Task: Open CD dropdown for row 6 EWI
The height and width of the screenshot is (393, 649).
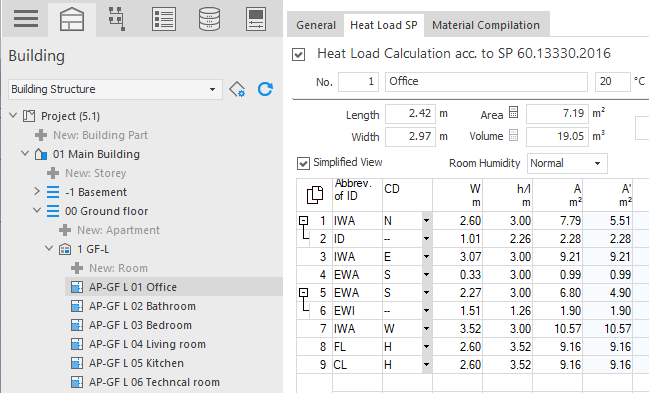Action: click(x=427, y=311)
